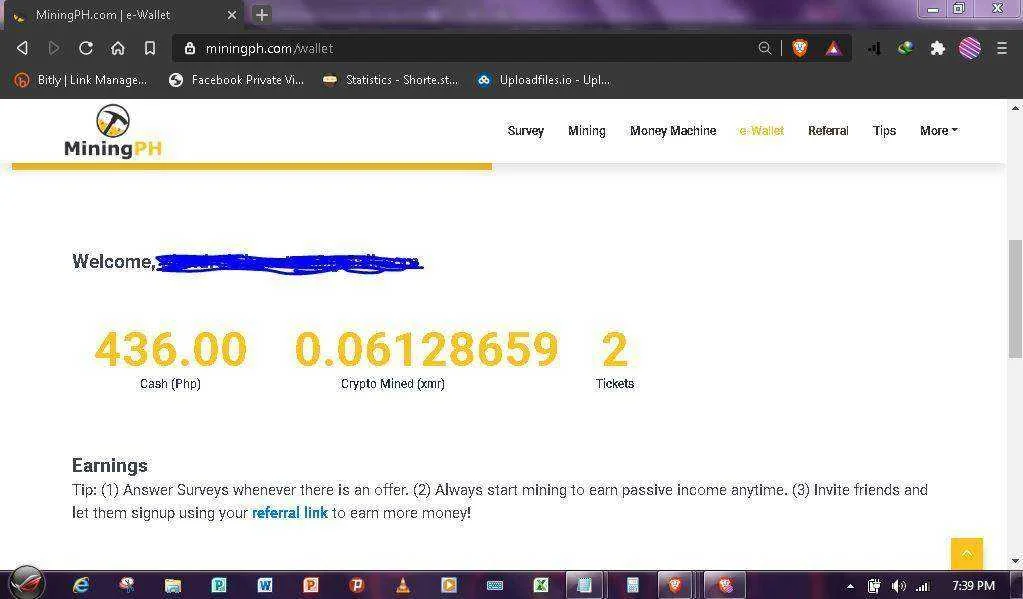Click the lock icon in the address bar
This screenshot has width=1023, height=599.
click(x=190, y=48)
